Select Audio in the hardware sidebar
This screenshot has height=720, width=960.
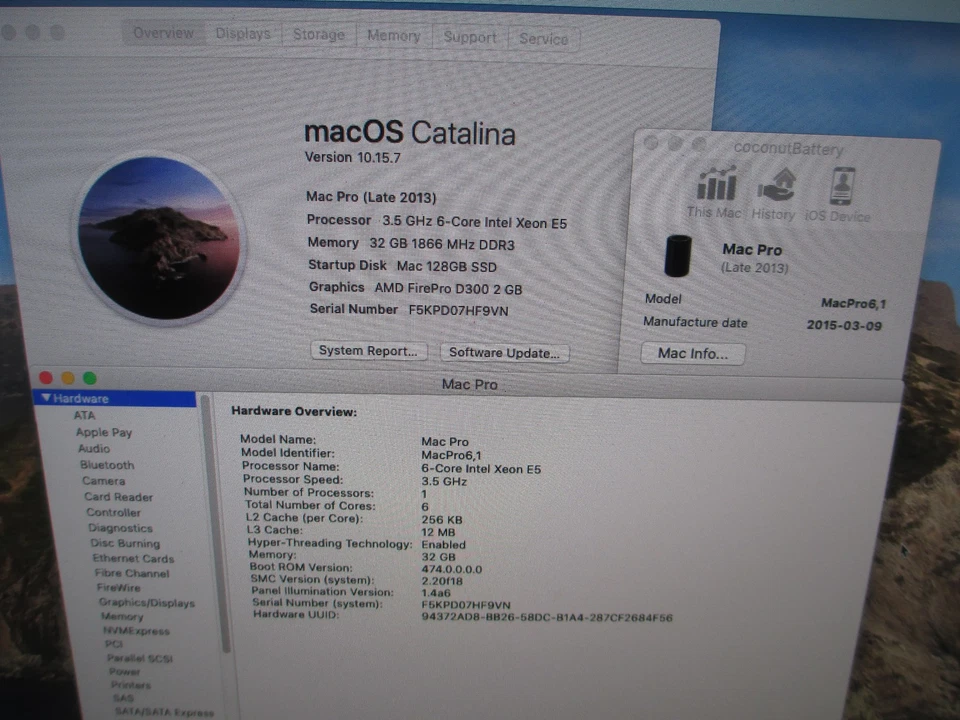[94, 448]
